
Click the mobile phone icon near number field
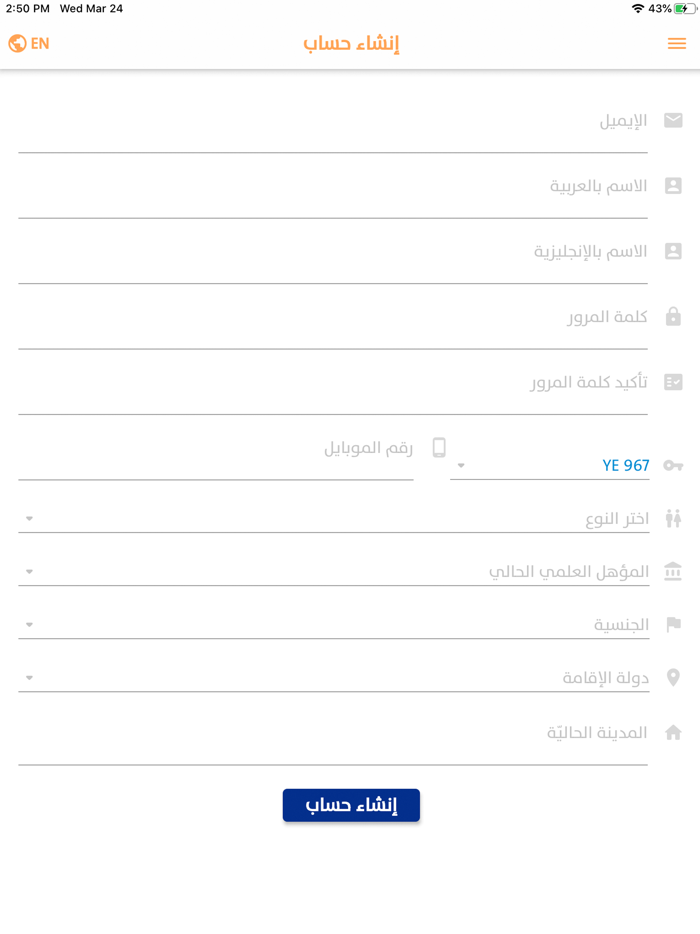[438, 447]
